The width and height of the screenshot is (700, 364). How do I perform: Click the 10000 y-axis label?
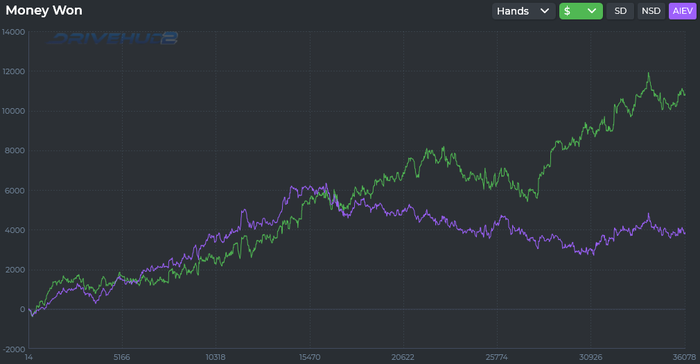(13, 111)
